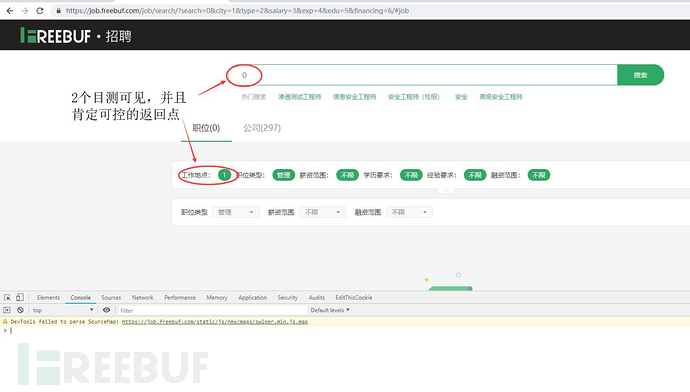This screenshot has width=690, height=392.
Task: Open hot search link 高级安全工程师
Action: tap(501, 97)
